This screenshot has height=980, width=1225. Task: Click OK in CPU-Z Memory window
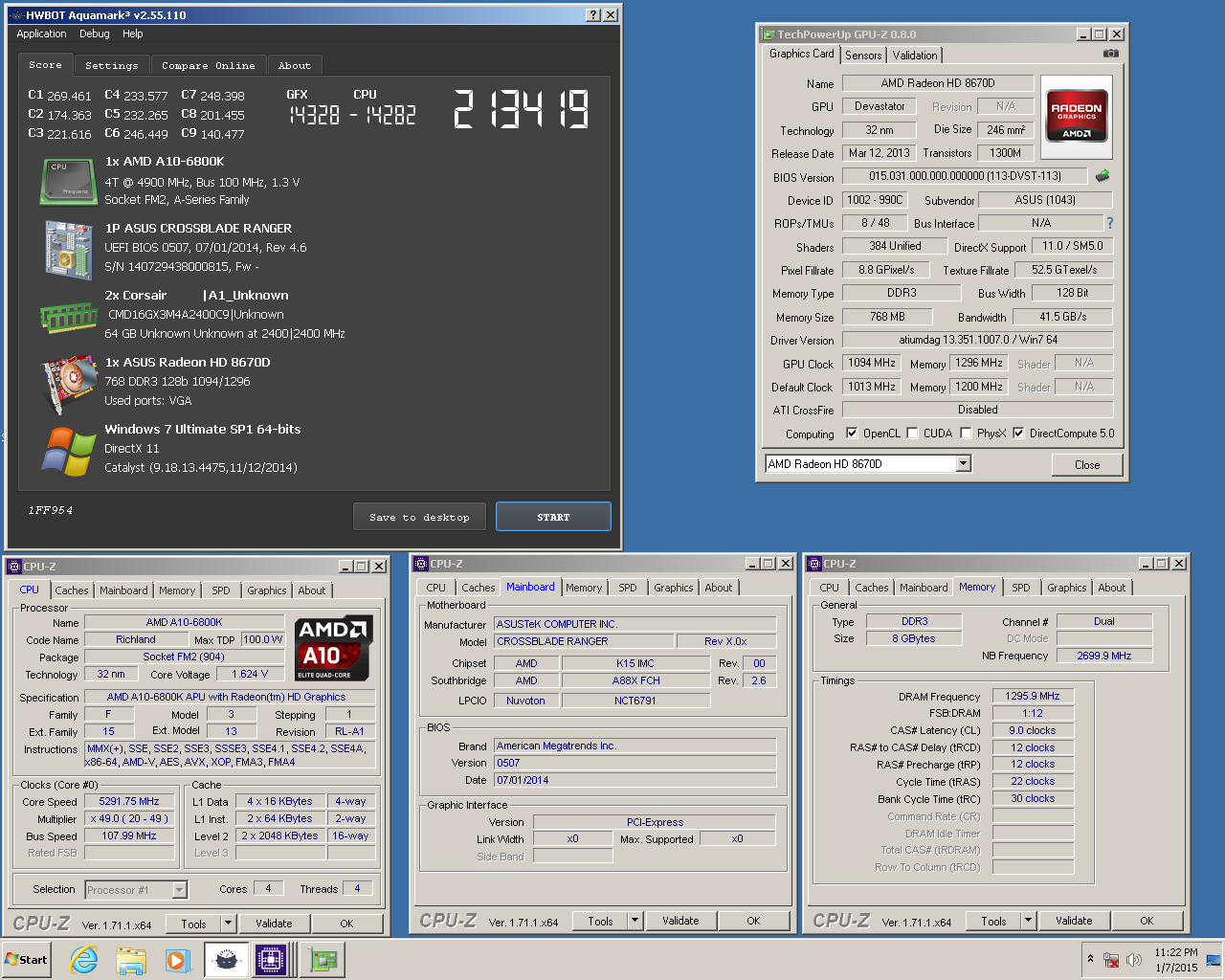[1147, 921]
